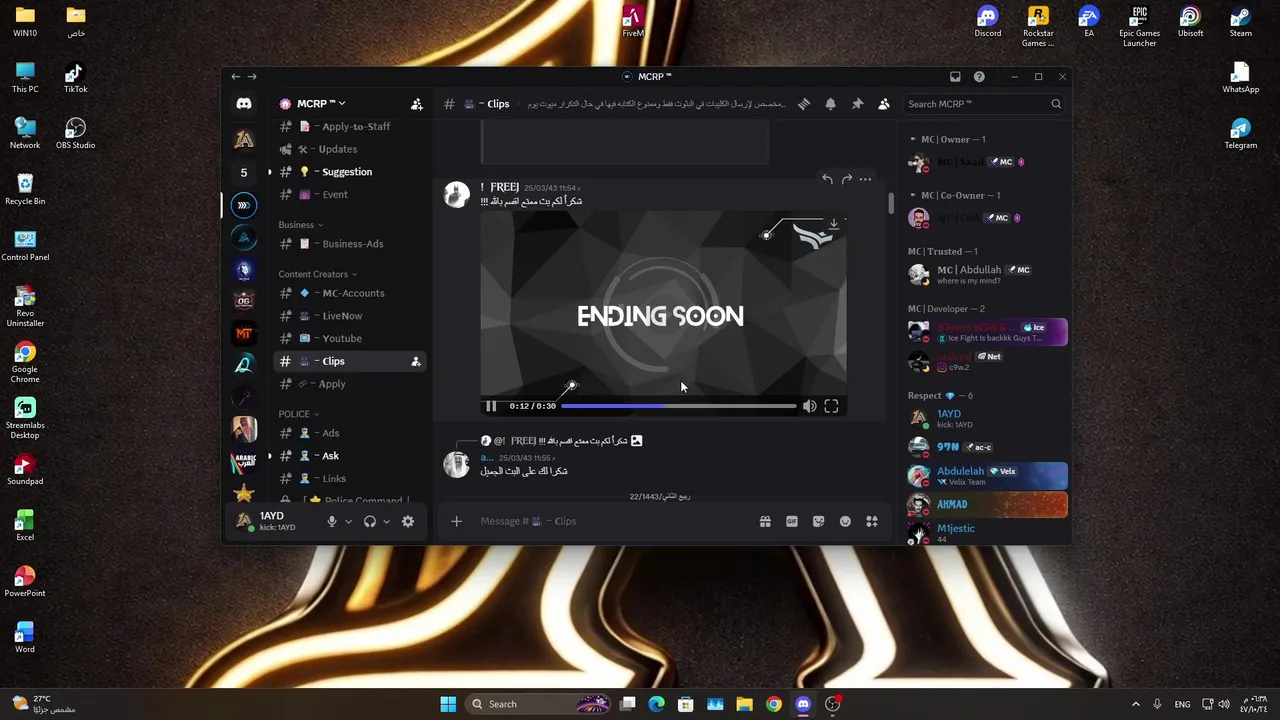Screen dimensions: 1280x720
Task: Open Discord inbox icon in title bar
Action: click(955, 77)
